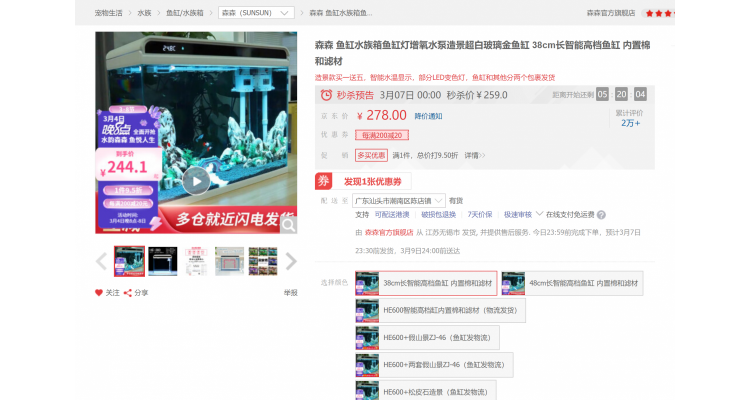750x400 pixels.
Task: Expand more services chevron after 极速审核
Action: 539,214
